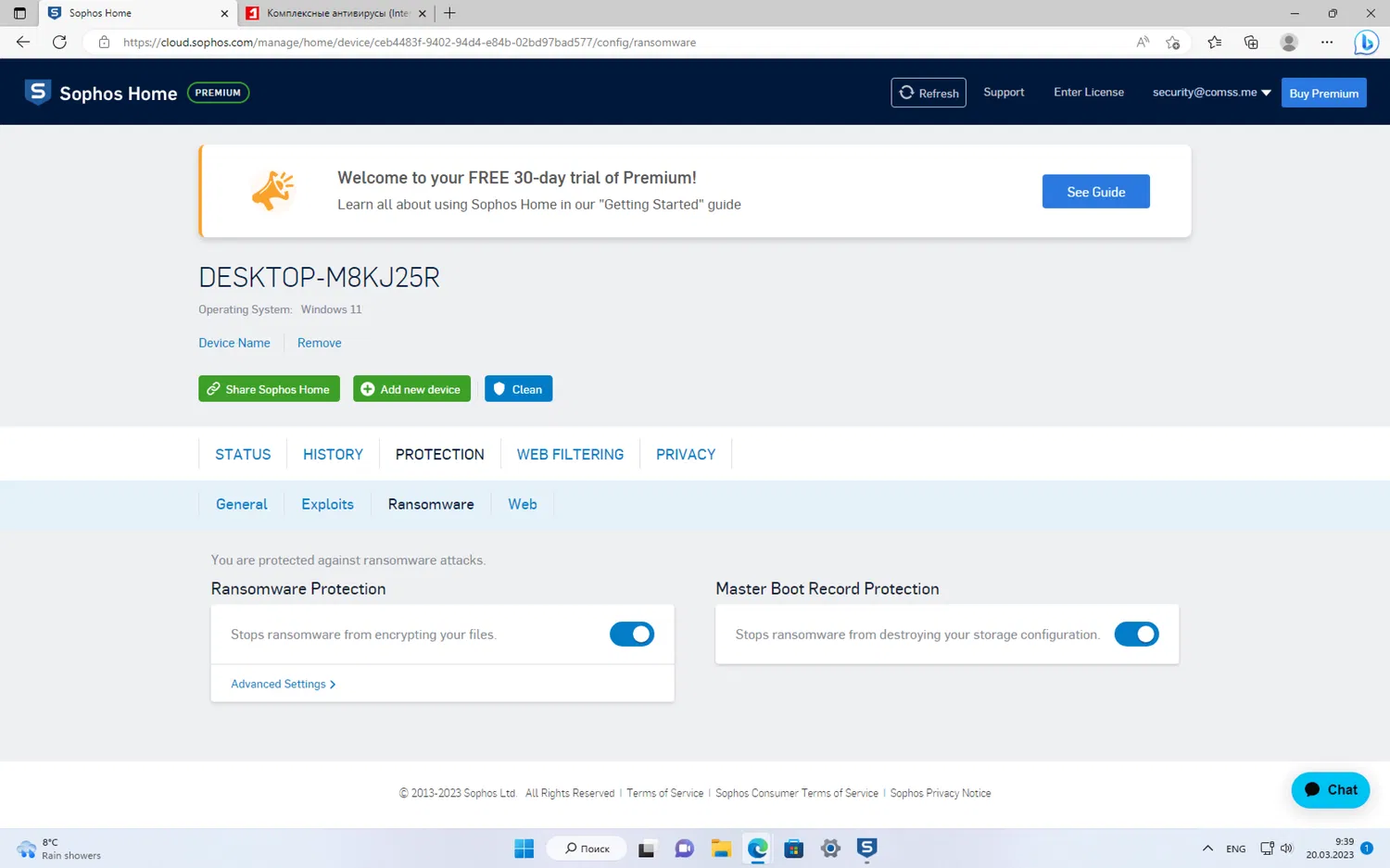View site information lock icon

[104, 42]
